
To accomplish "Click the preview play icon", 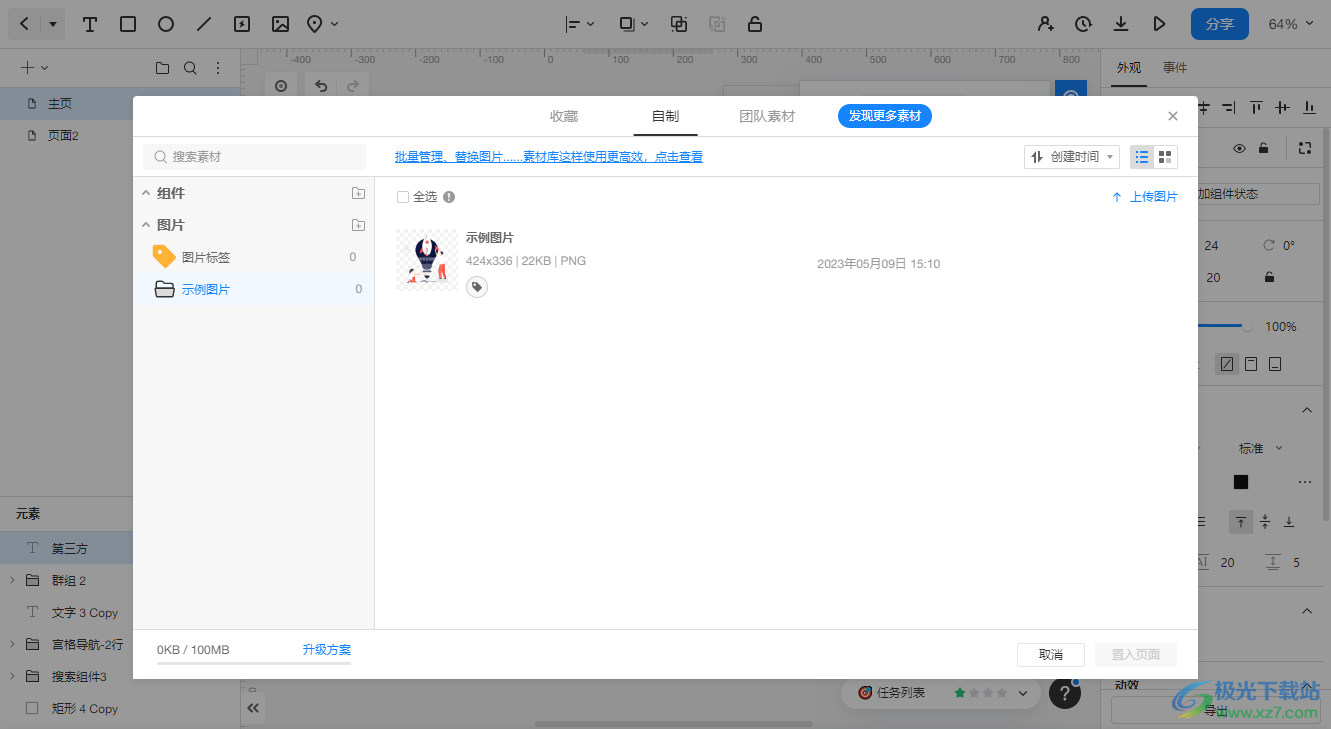I will [x=1159, y=23].
